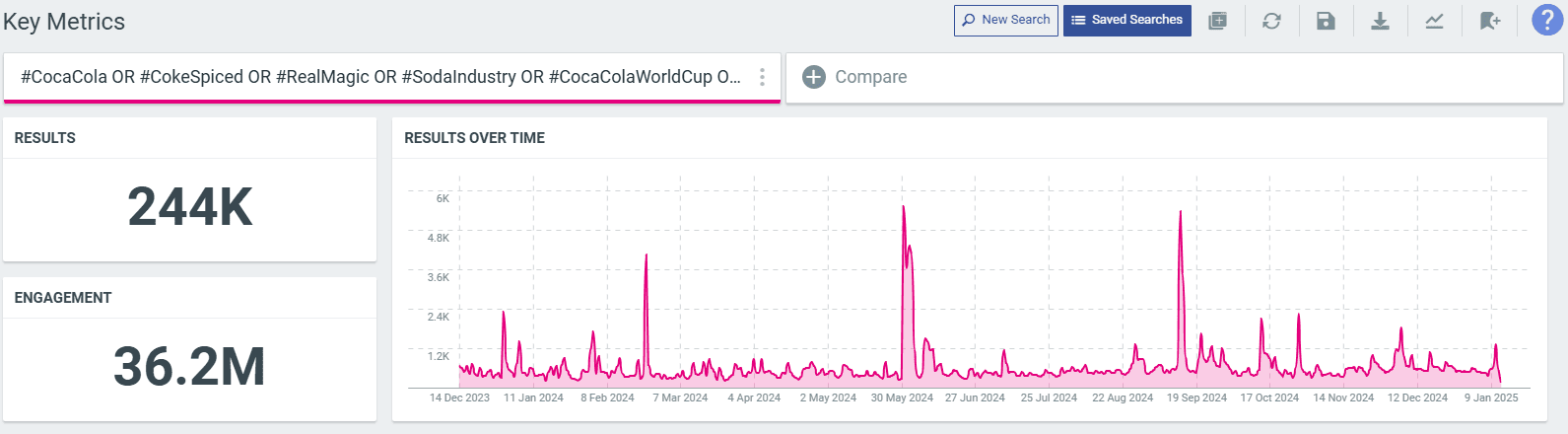
Task: Click the 30 May 2024 peak on chart
Action: (904, 207)
